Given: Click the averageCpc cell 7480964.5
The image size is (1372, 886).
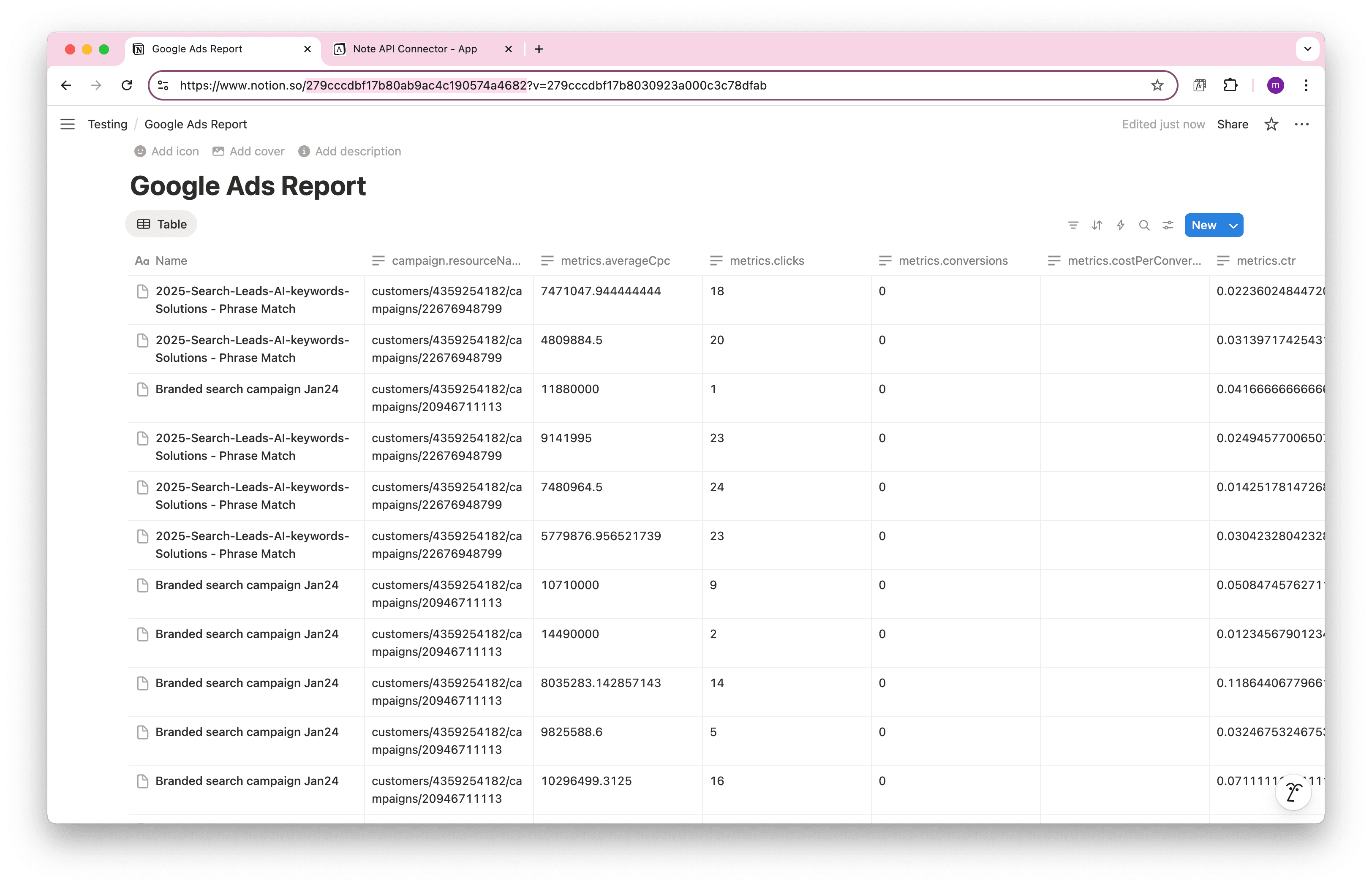Looking at the screenshot, I should tap(618, 495).
